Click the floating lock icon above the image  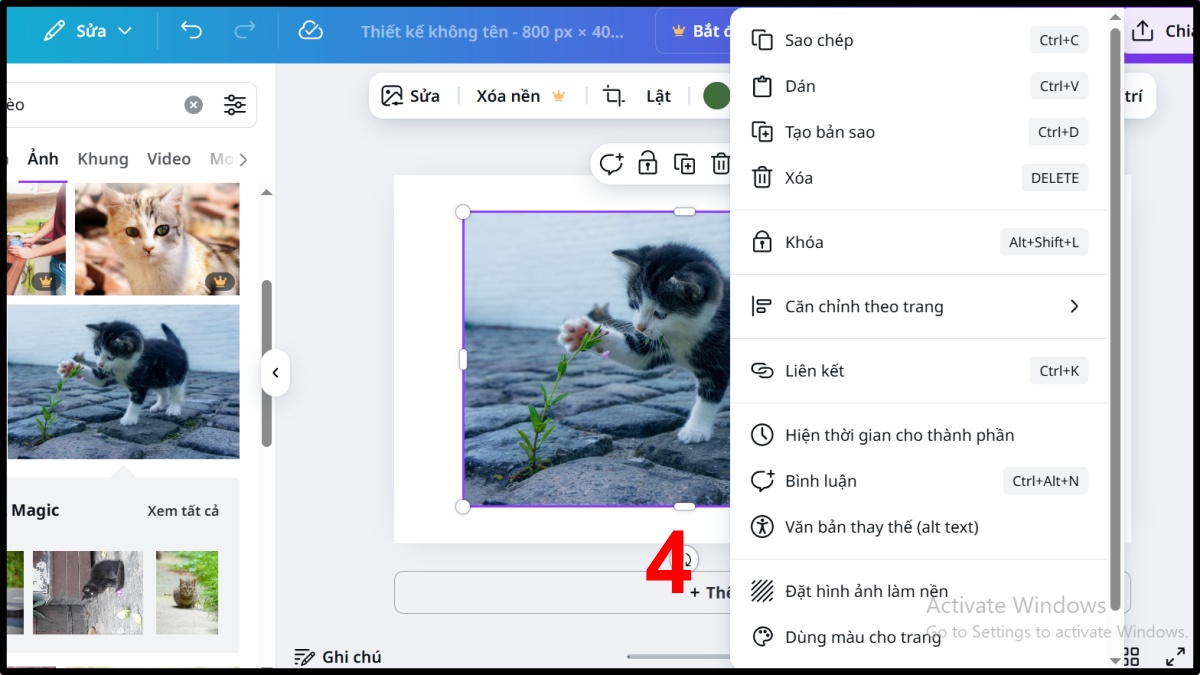point(648,163)
